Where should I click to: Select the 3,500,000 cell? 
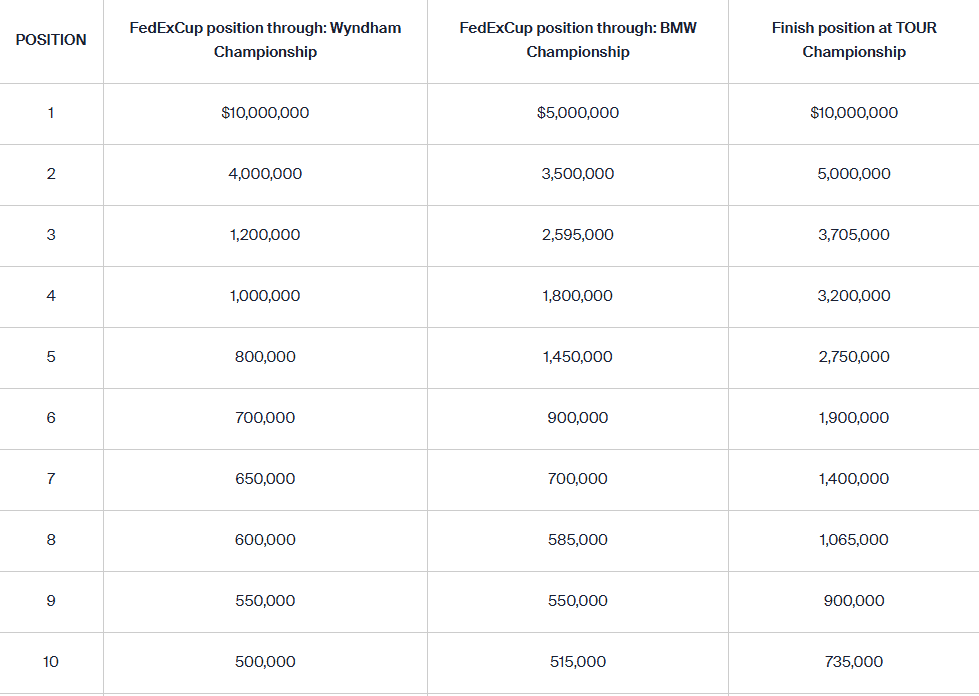tap(578, 174)
